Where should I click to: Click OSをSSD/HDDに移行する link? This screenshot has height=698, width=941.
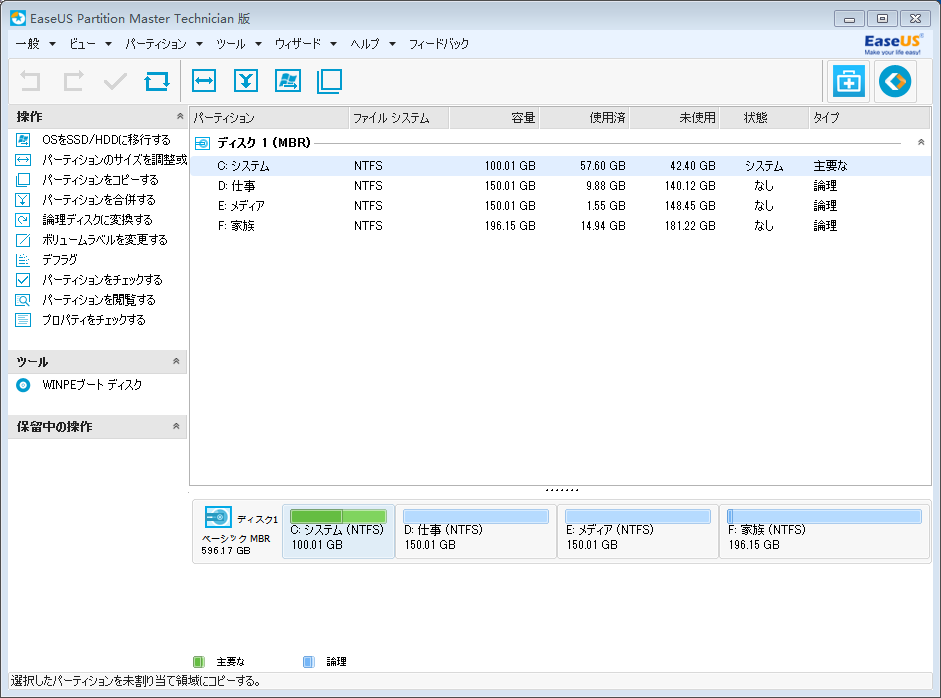coord(106,140)
